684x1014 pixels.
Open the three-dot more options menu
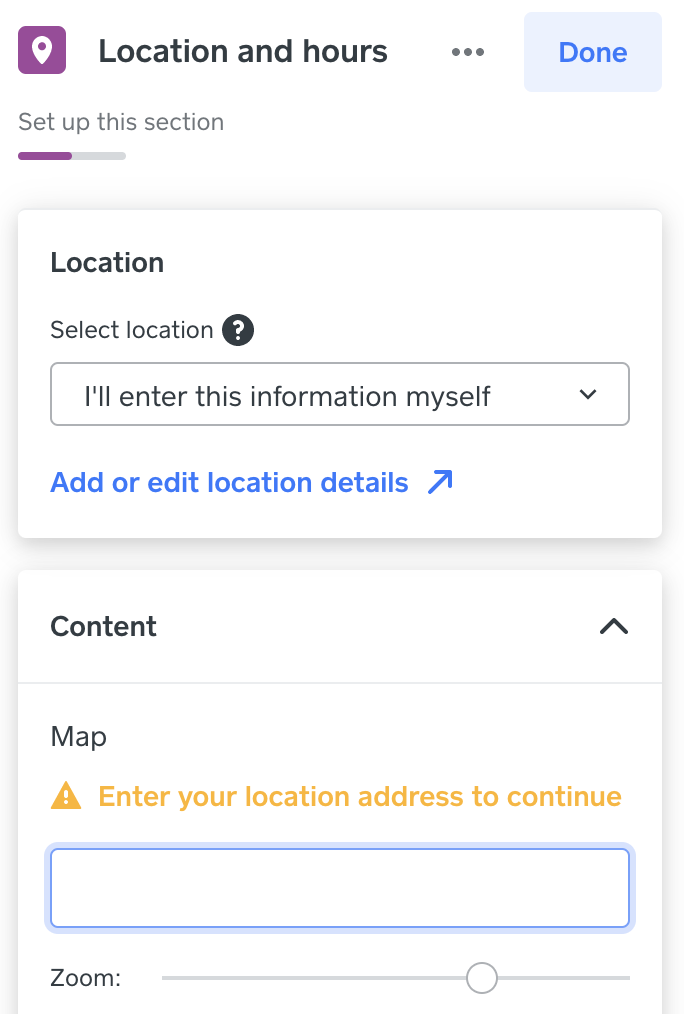(x=468, y=52)
